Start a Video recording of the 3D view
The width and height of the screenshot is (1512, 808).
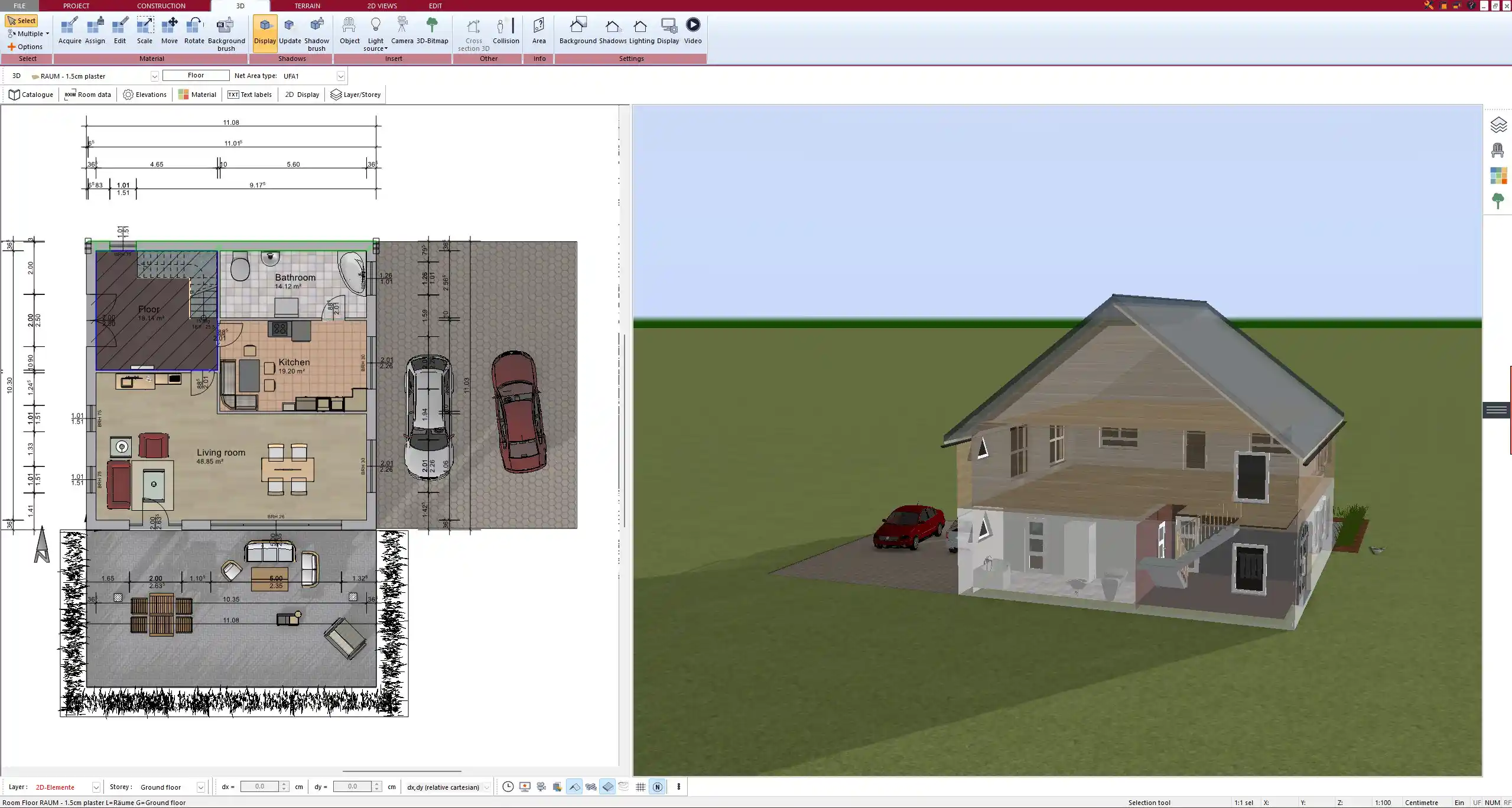pyautogui.click(x=692, y=28)
